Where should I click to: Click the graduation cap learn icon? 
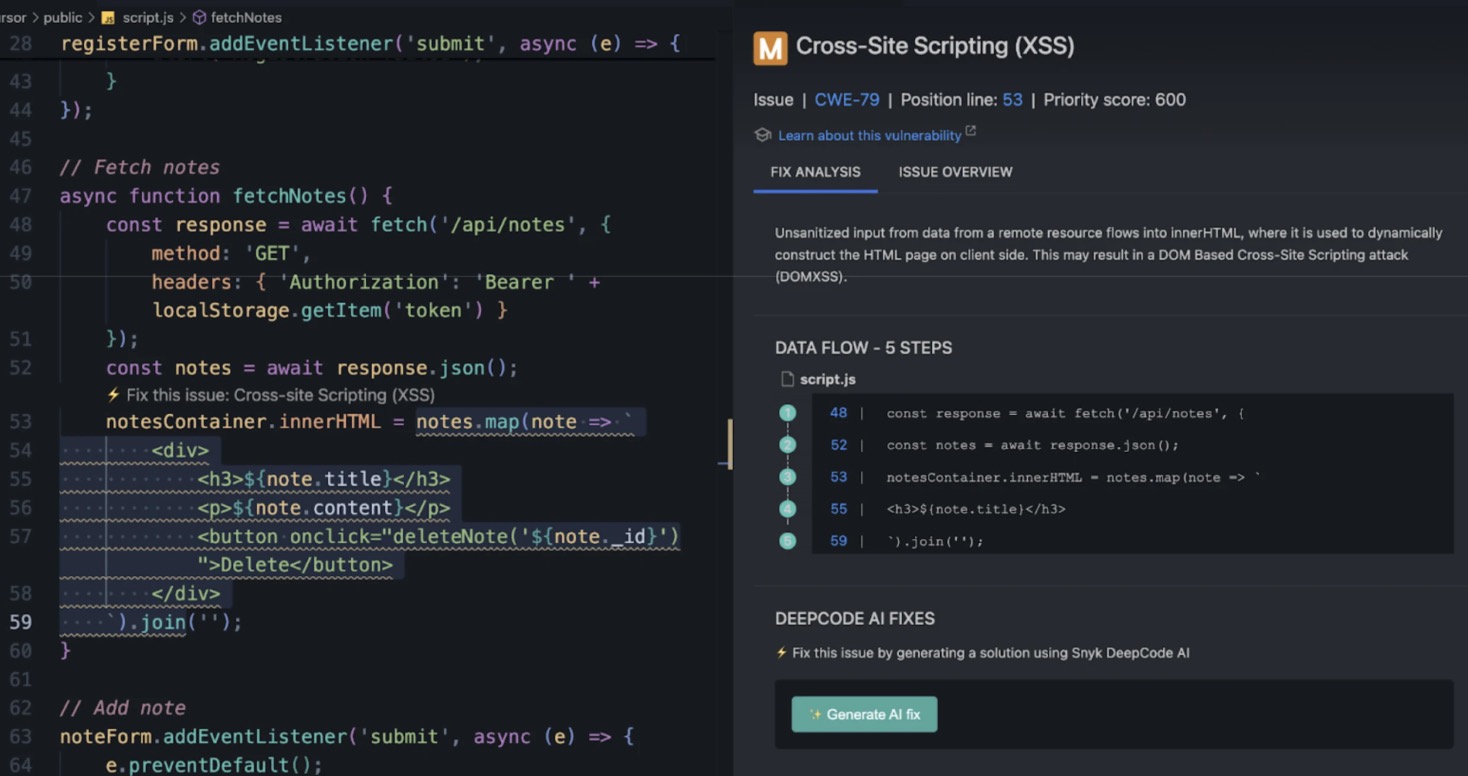[763, 135]
